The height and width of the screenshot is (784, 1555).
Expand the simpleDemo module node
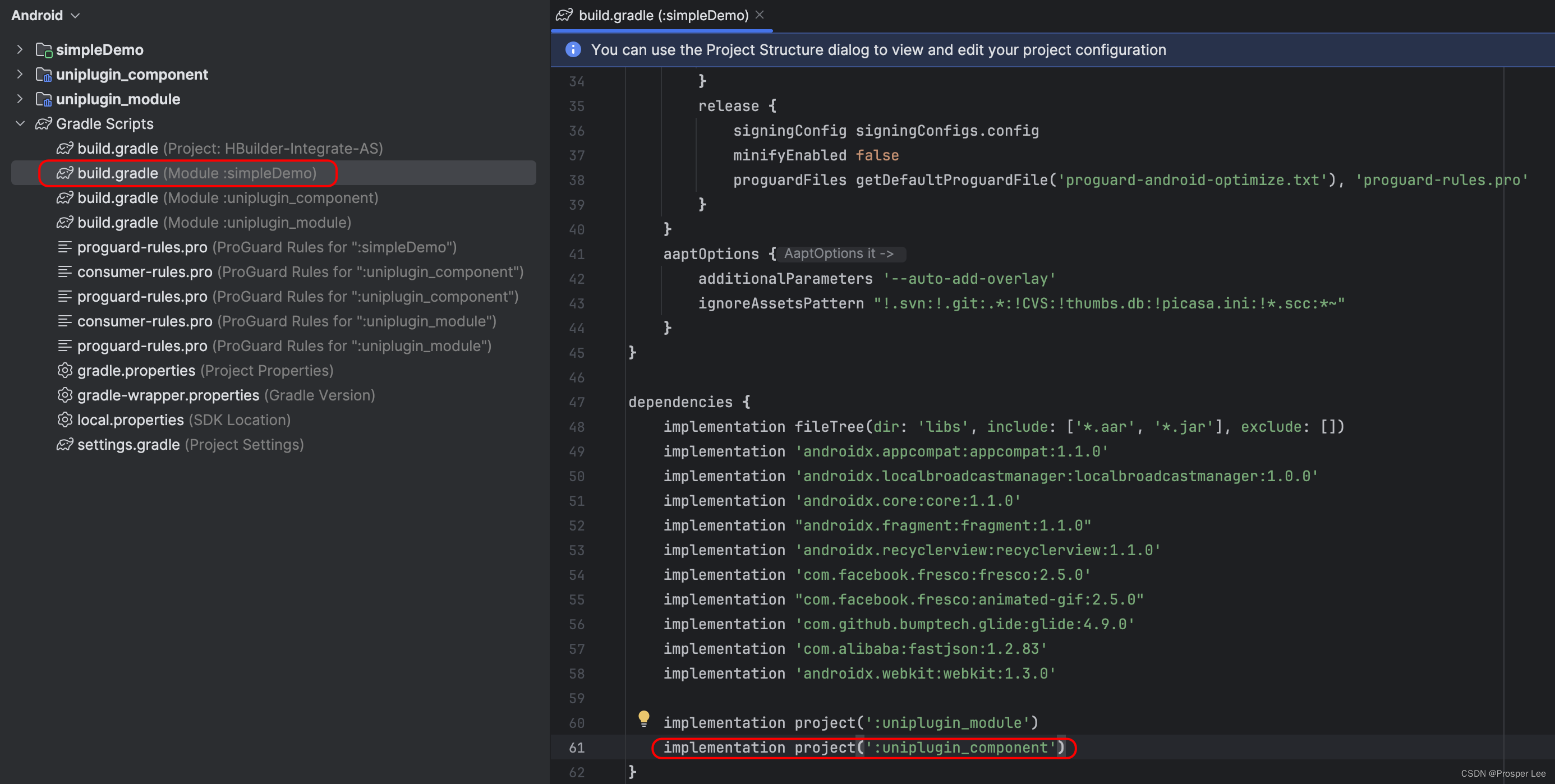pyautogui.click(x=20, y=49)
